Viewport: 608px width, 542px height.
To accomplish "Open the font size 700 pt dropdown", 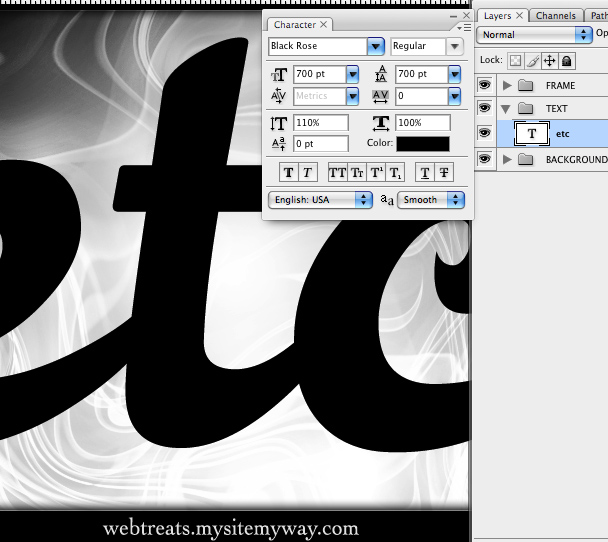I will click(x=352, y=74).
